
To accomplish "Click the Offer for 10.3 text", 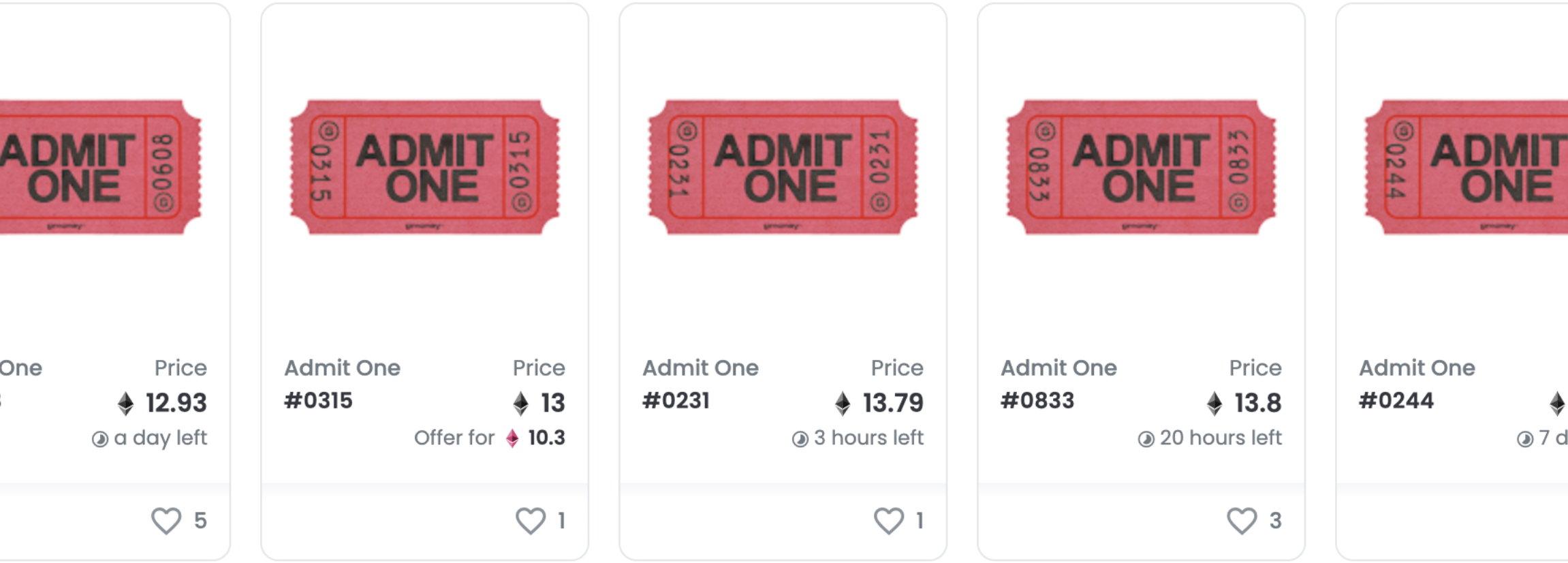I will pyautogui.click(x=490, y=438).
